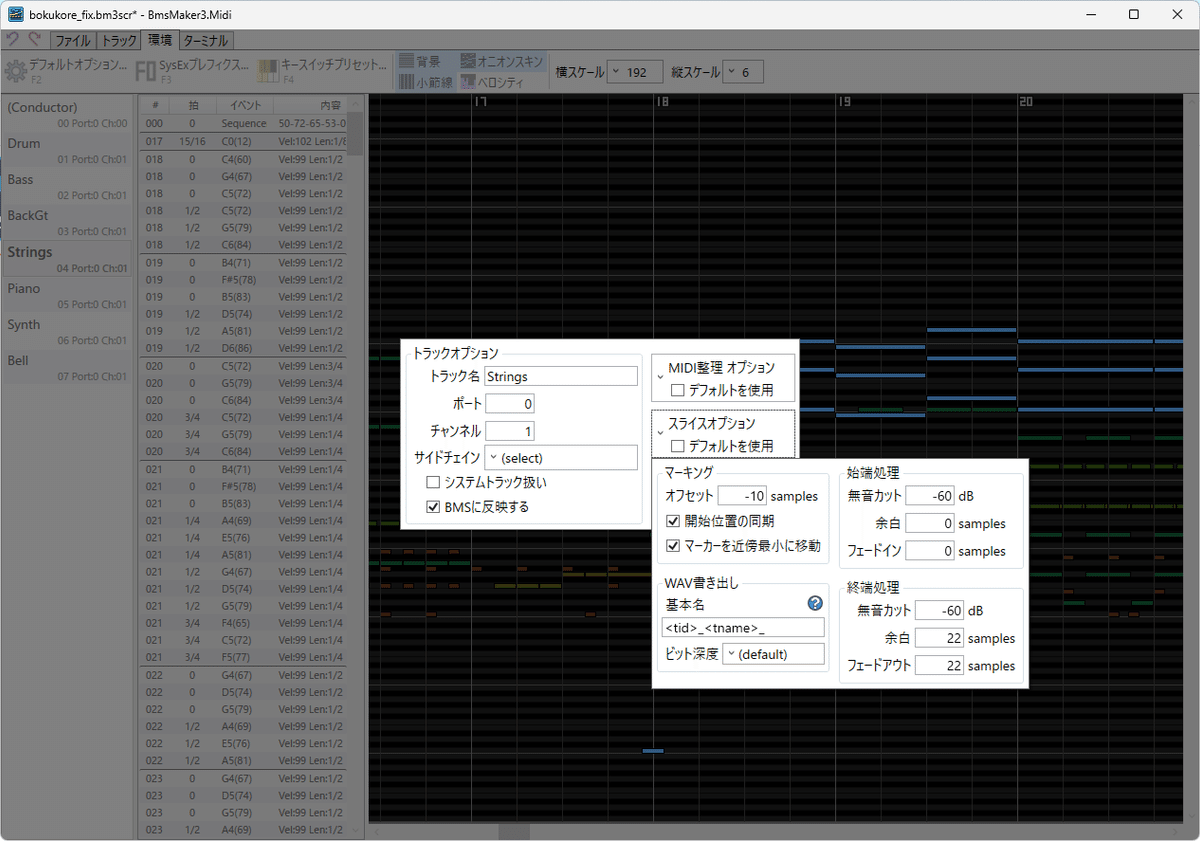The width and height of the screenshot is (1200, 841).
Task: Toggle ベロシティ velocity display icon
Action: (x=468, y=81)
